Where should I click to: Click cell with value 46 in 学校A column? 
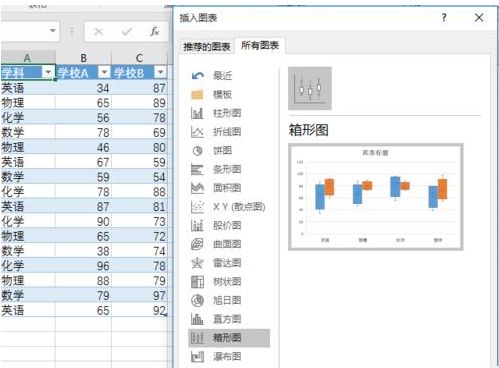(x=83, y=147)
